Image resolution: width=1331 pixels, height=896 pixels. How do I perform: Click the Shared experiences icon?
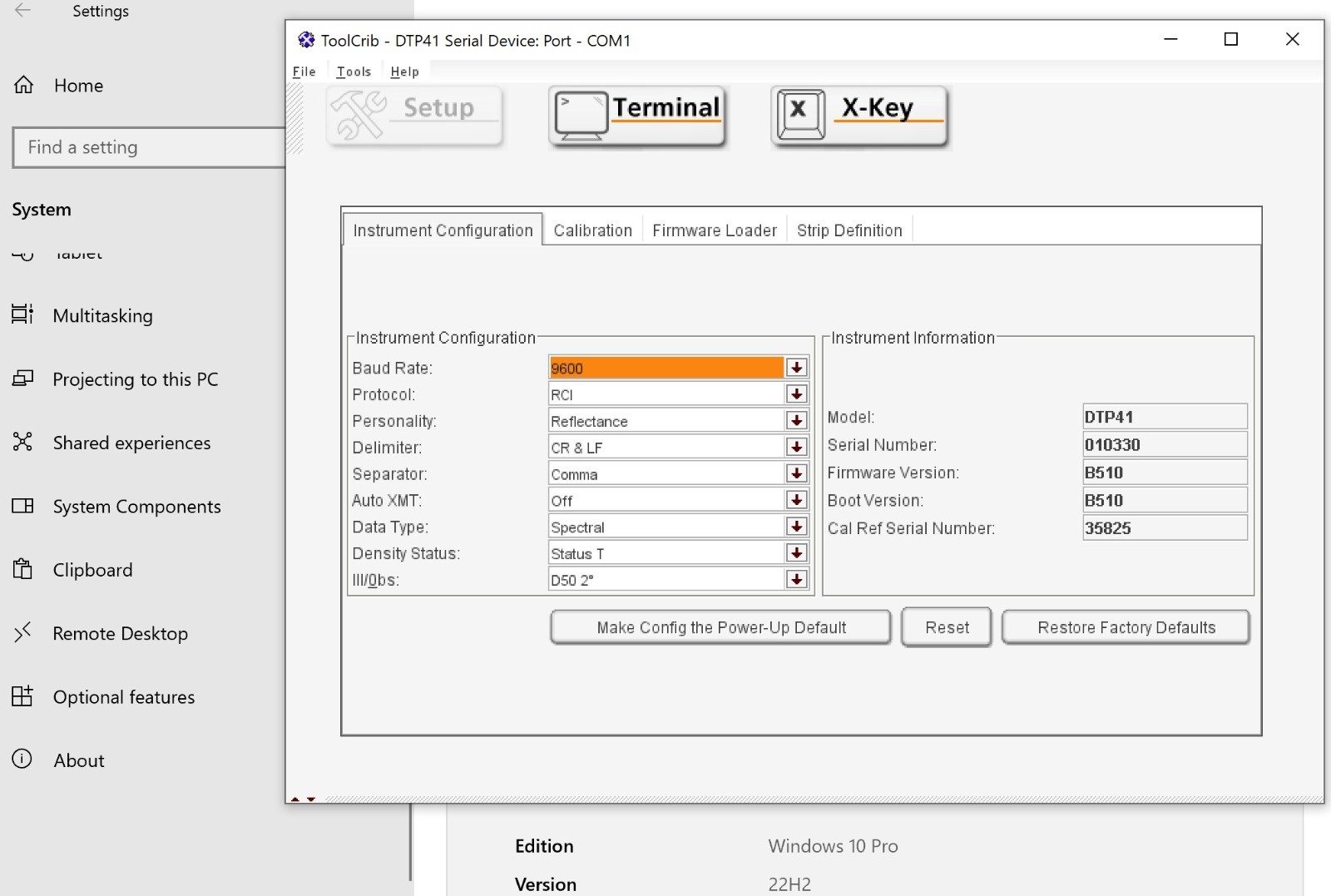(x=22, y=442)
